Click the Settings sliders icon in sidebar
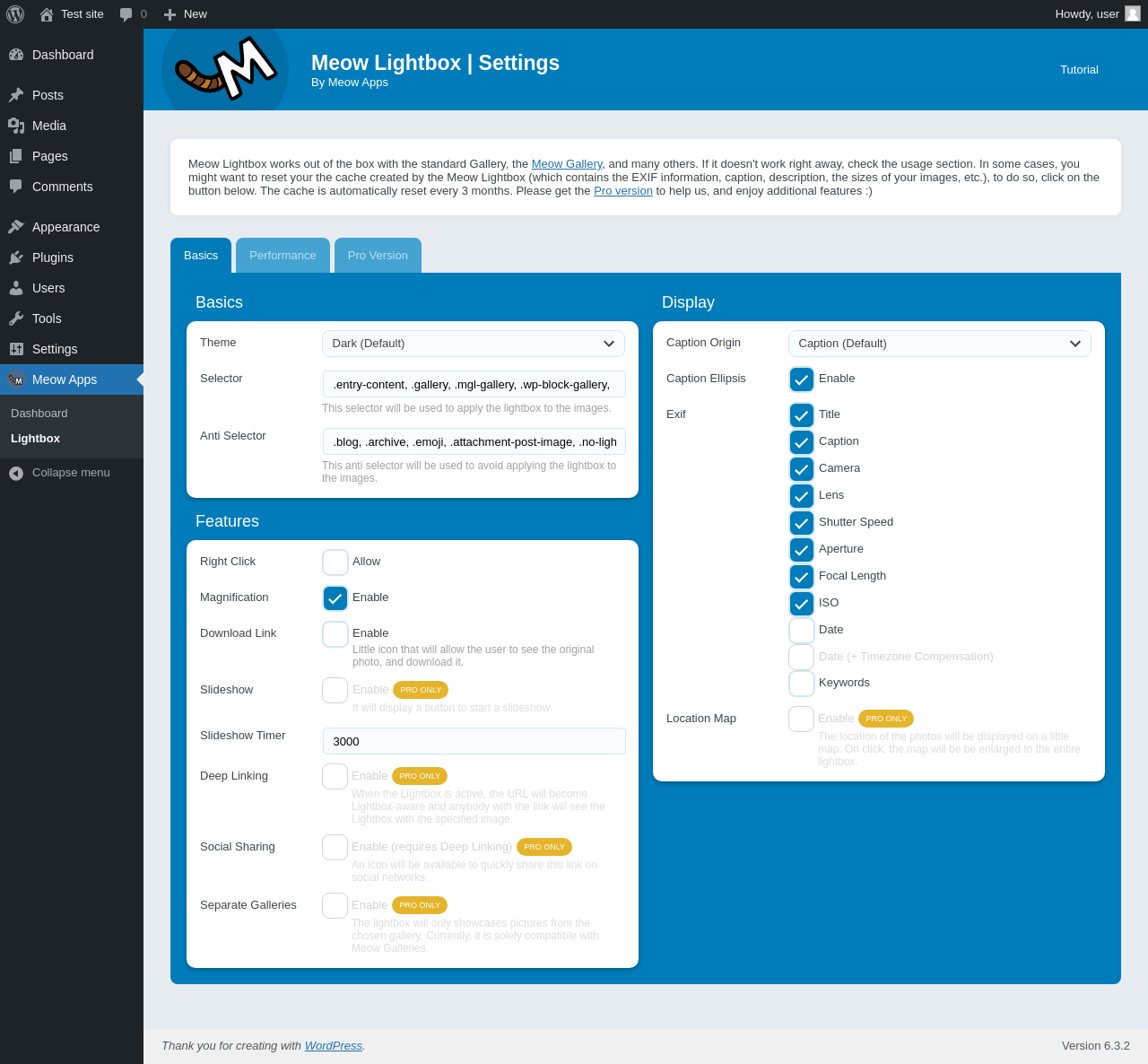1148x1064 pixels. click(x=16, y=349)
